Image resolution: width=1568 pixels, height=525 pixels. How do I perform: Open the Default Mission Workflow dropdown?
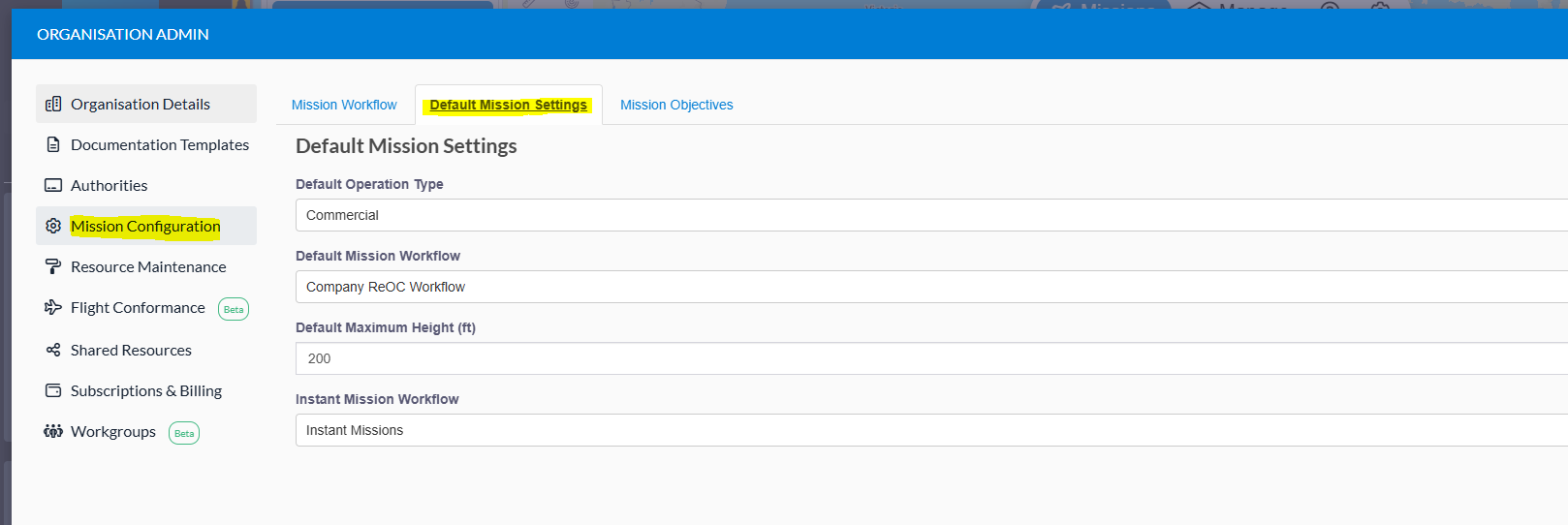tap(931, 287)
